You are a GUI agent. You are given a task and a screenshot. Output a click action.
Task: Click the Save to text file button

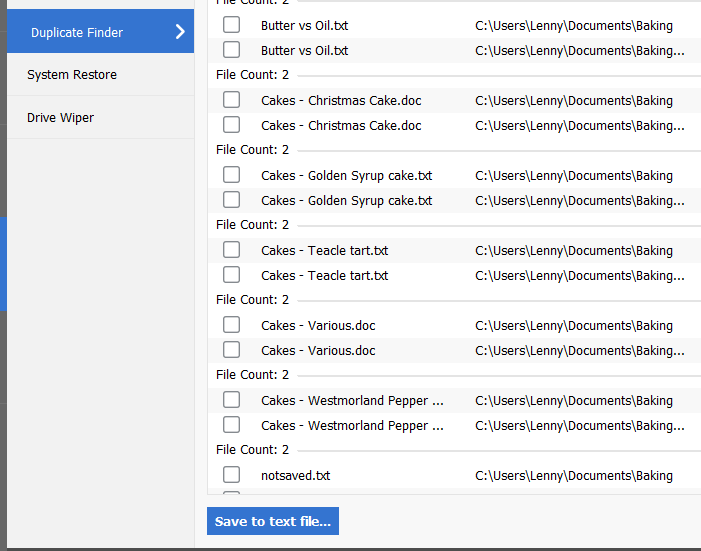coord(273,521)
